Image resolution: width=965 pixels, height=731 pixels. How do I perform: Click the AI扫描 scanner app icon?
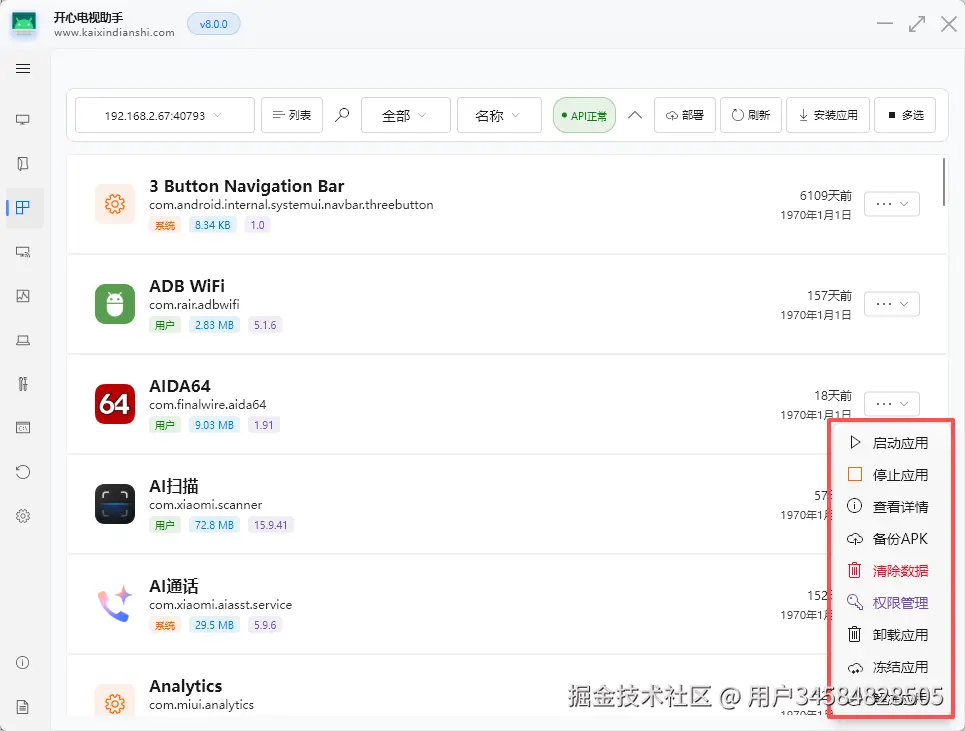point(115,504)
